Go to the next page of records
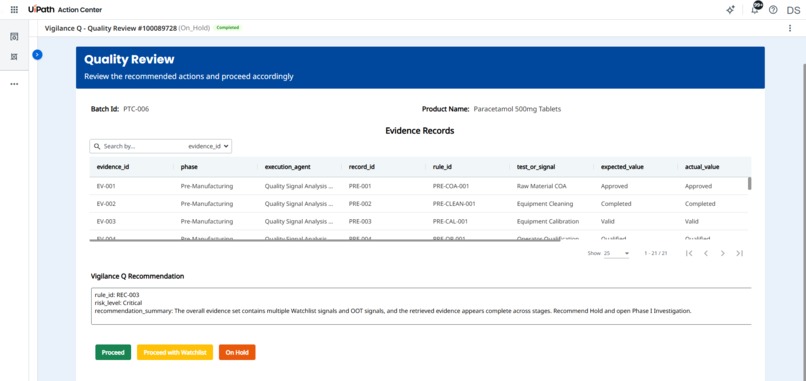 (x=723, y=253)
